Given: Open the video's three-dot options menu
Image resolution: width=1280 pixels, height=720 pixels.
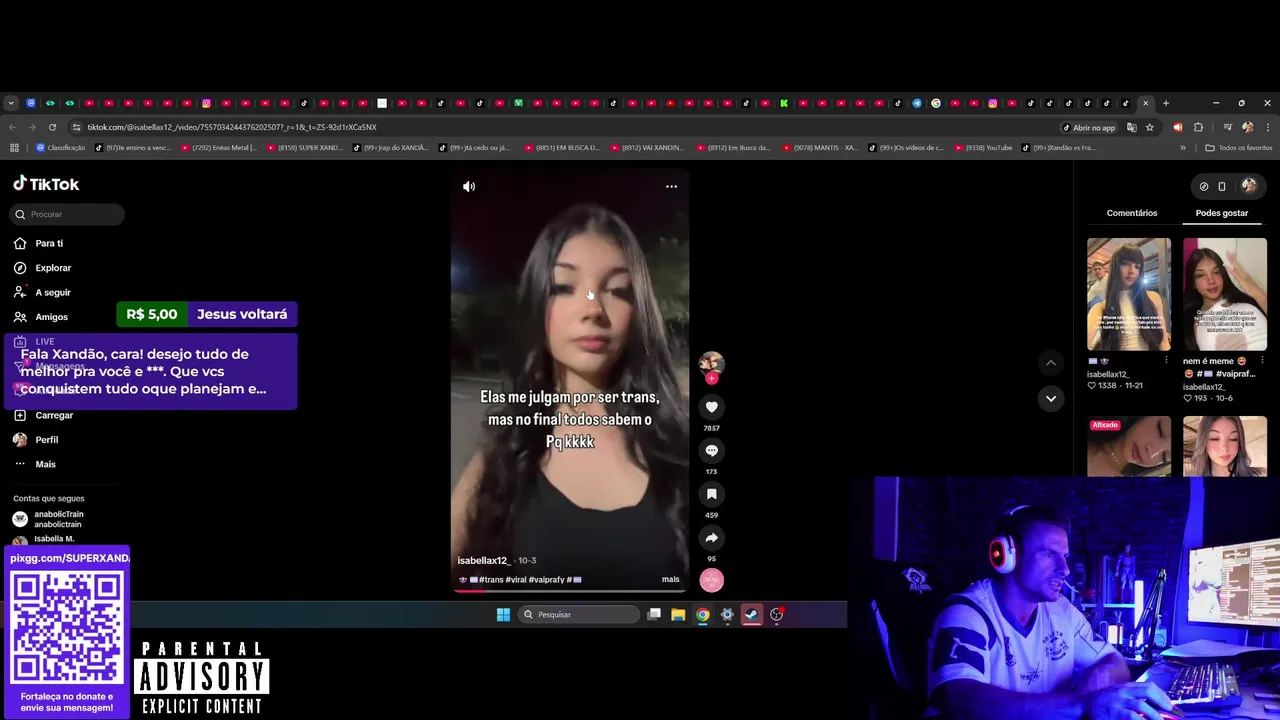Looking at the screenshot, I should [671, 186].
